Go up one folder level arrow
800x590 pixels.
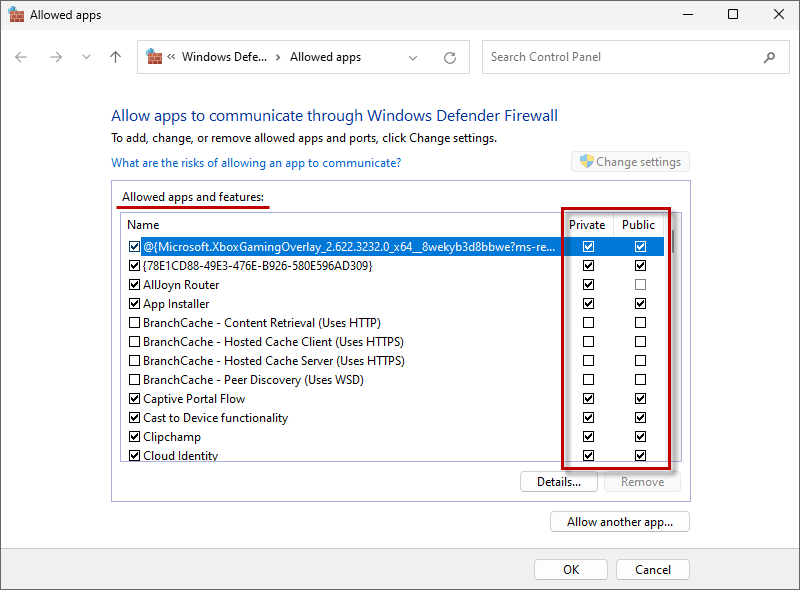[x=115, y=57]
